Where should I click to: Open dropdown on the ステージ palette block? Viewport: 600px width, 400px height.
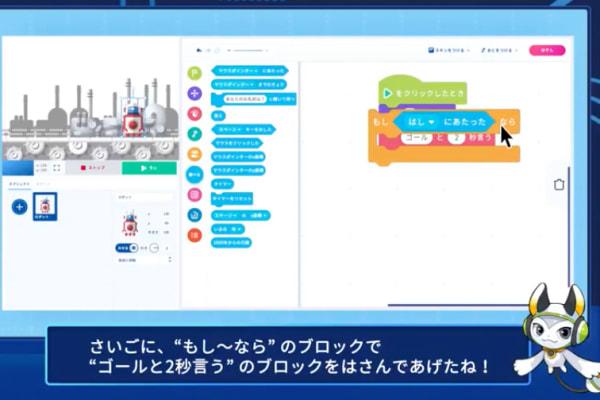(234, 216)
